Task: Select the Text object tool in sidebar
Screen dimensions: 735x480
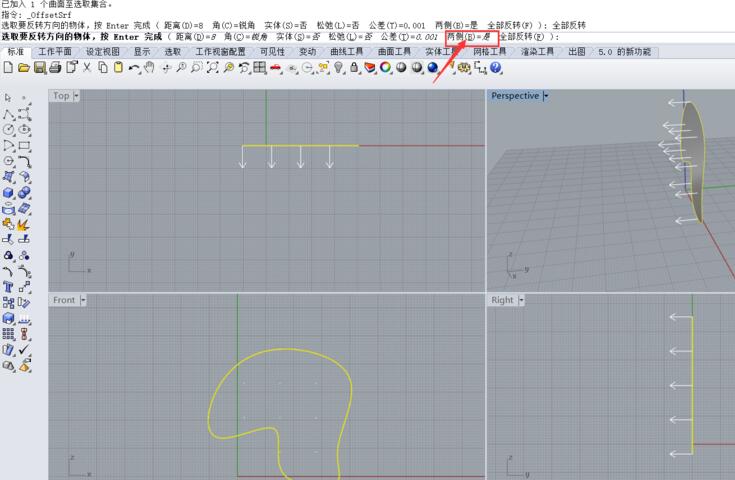Action: coord(8,286)
